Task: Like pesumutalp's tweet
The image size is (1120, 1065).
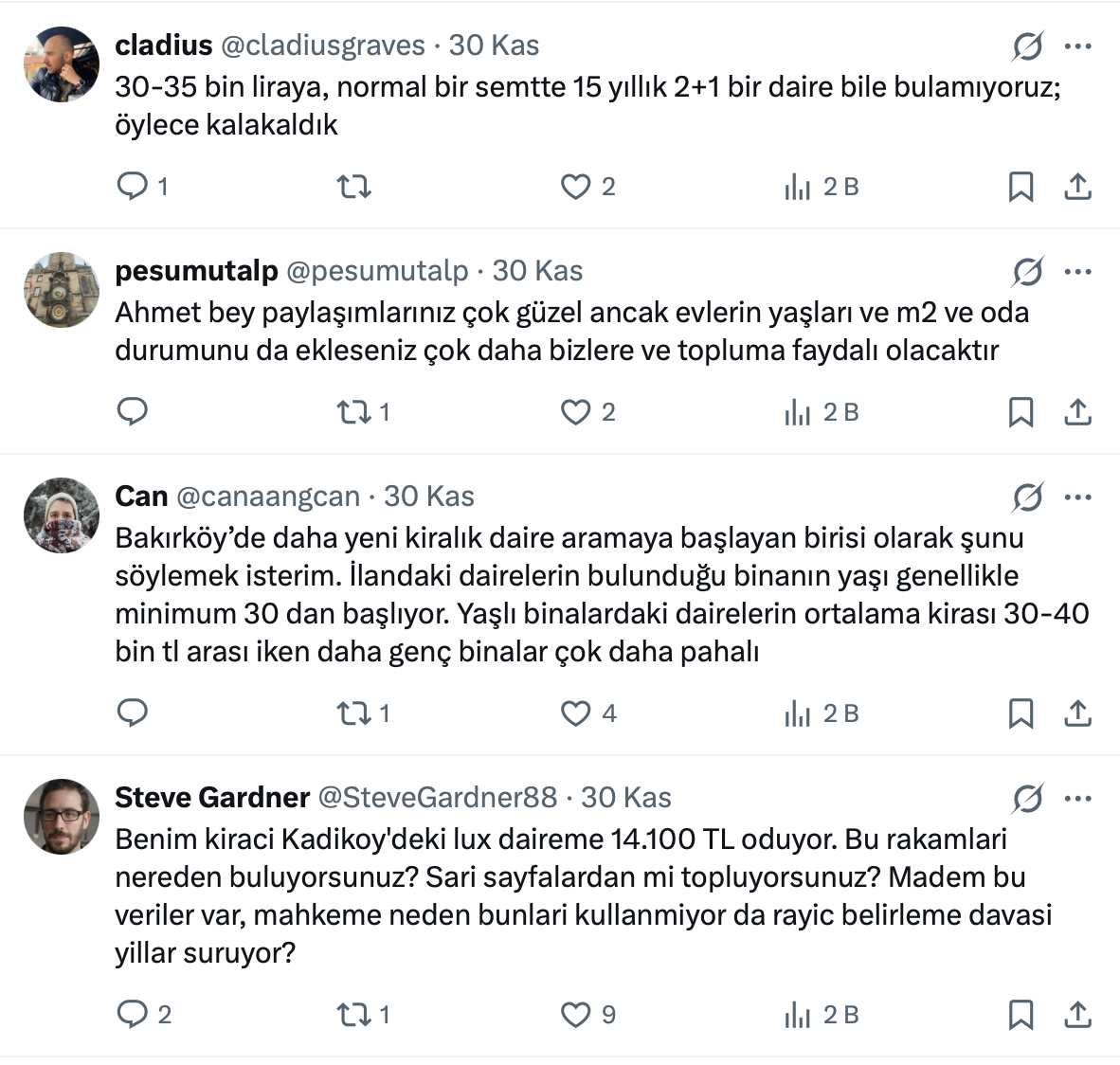Action: tap(575, 412)
